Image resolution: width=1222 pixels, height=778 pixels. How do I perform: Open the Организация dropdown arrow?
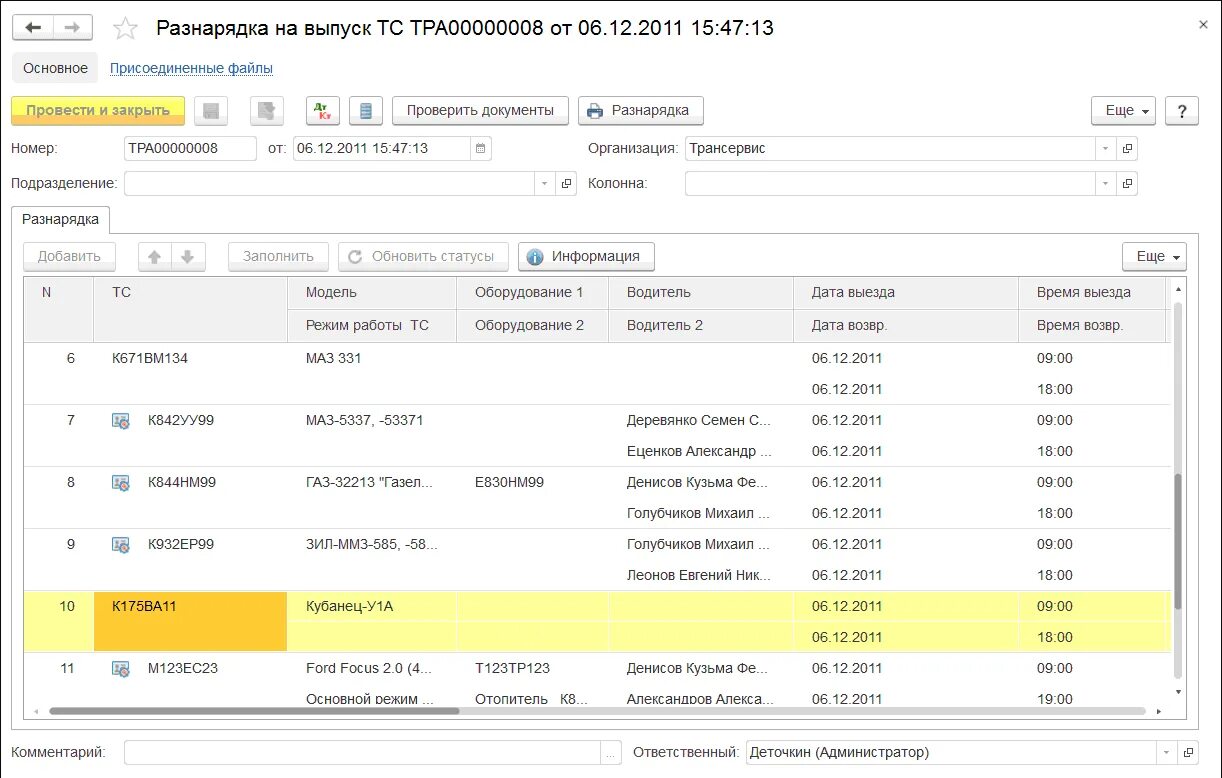pyautogui.click(x=1105, y=147)
